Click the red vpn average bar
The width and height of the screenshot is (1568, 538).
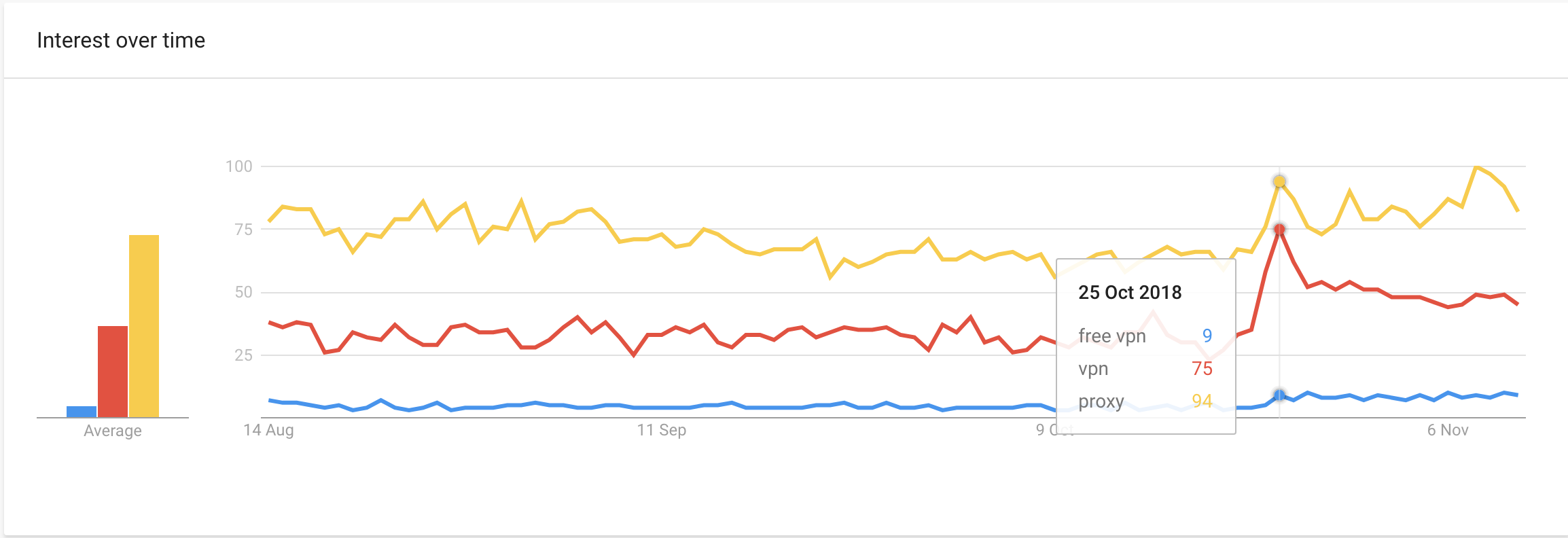tap(113, 372)
